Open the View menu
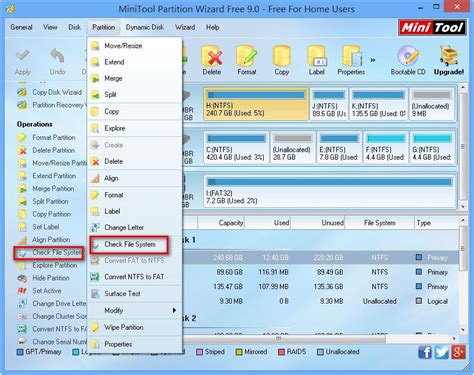Image resolution: width=474 pixels, height=375 pixels. coord(50,27)
